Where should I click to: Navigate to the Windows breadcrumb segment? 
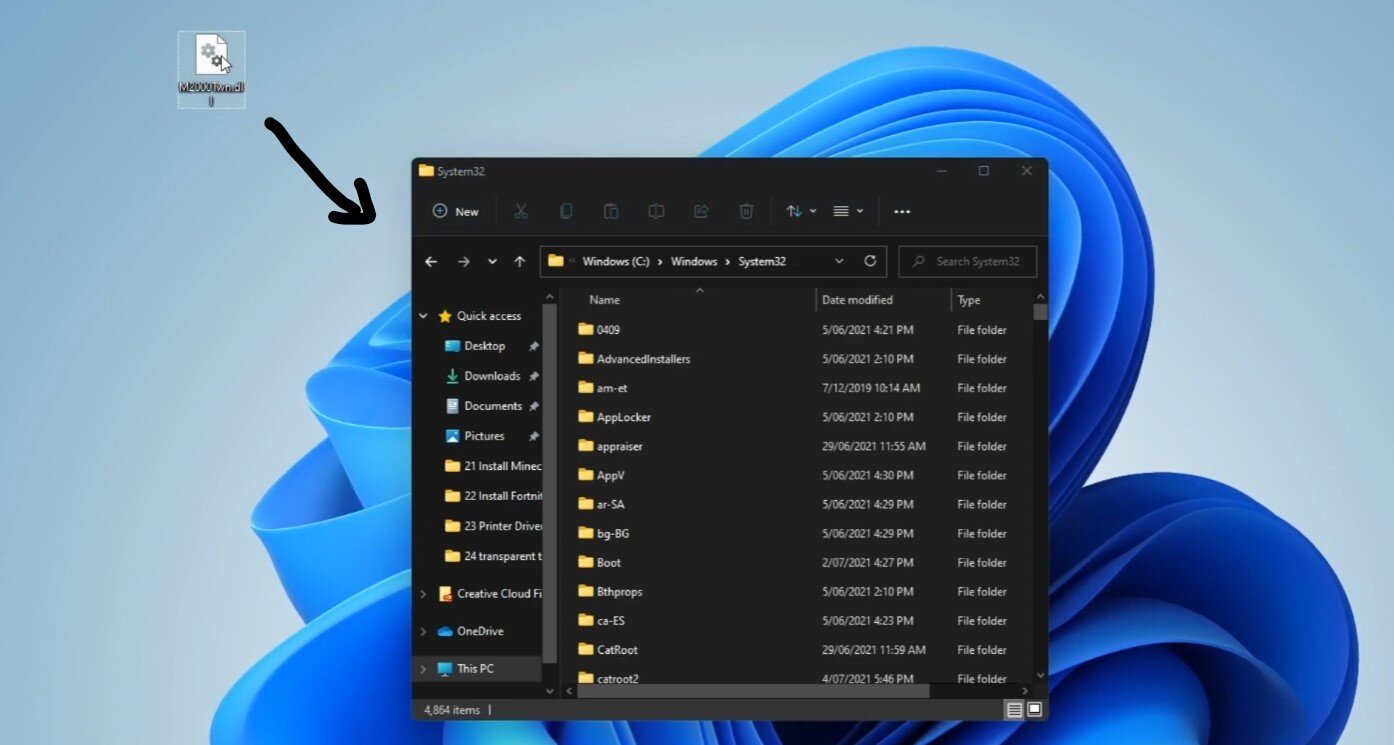(x=694, y=261)
